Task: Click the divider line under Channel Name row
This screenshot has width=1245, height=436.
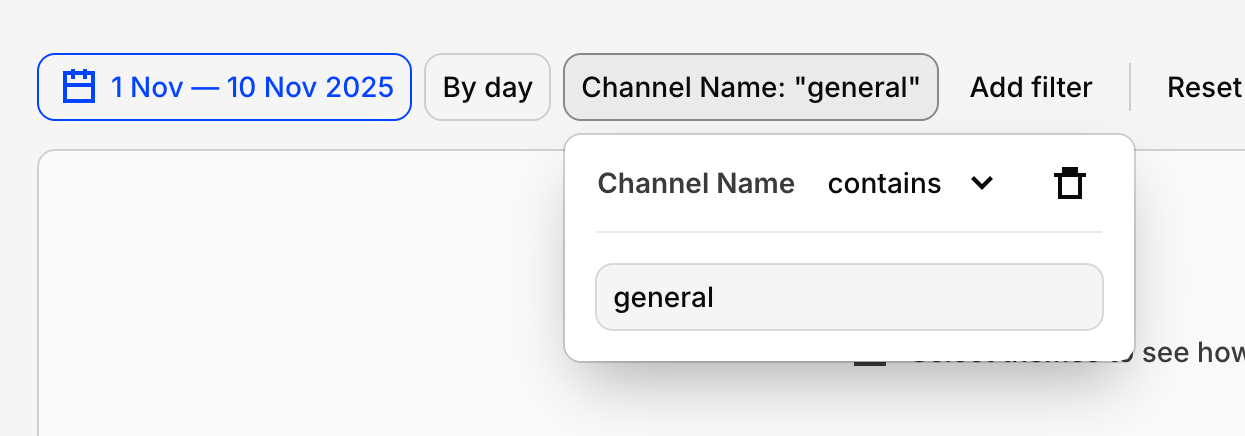Action: point(849,232)
